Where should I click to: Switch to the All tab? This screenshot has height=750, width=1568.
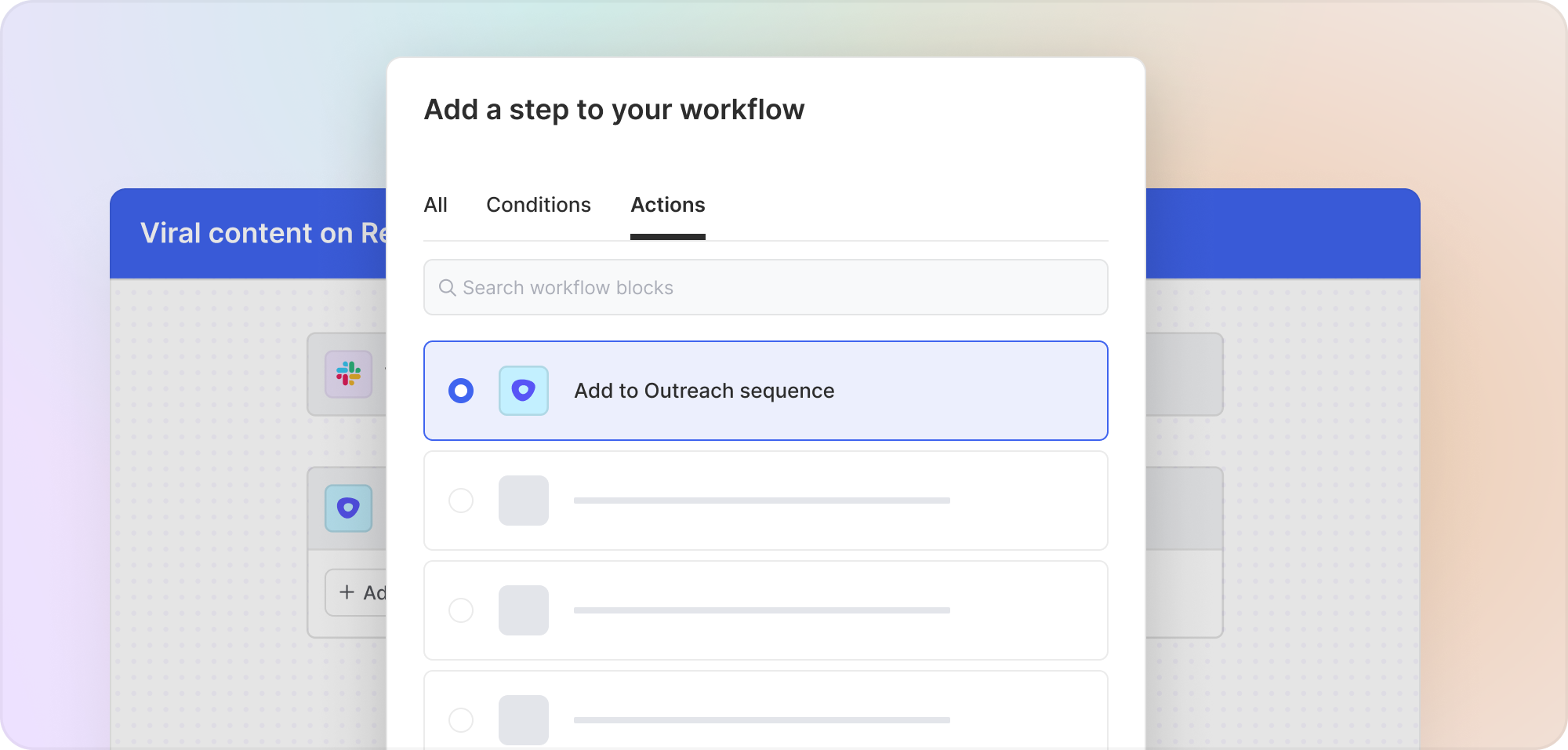[435, 205]
